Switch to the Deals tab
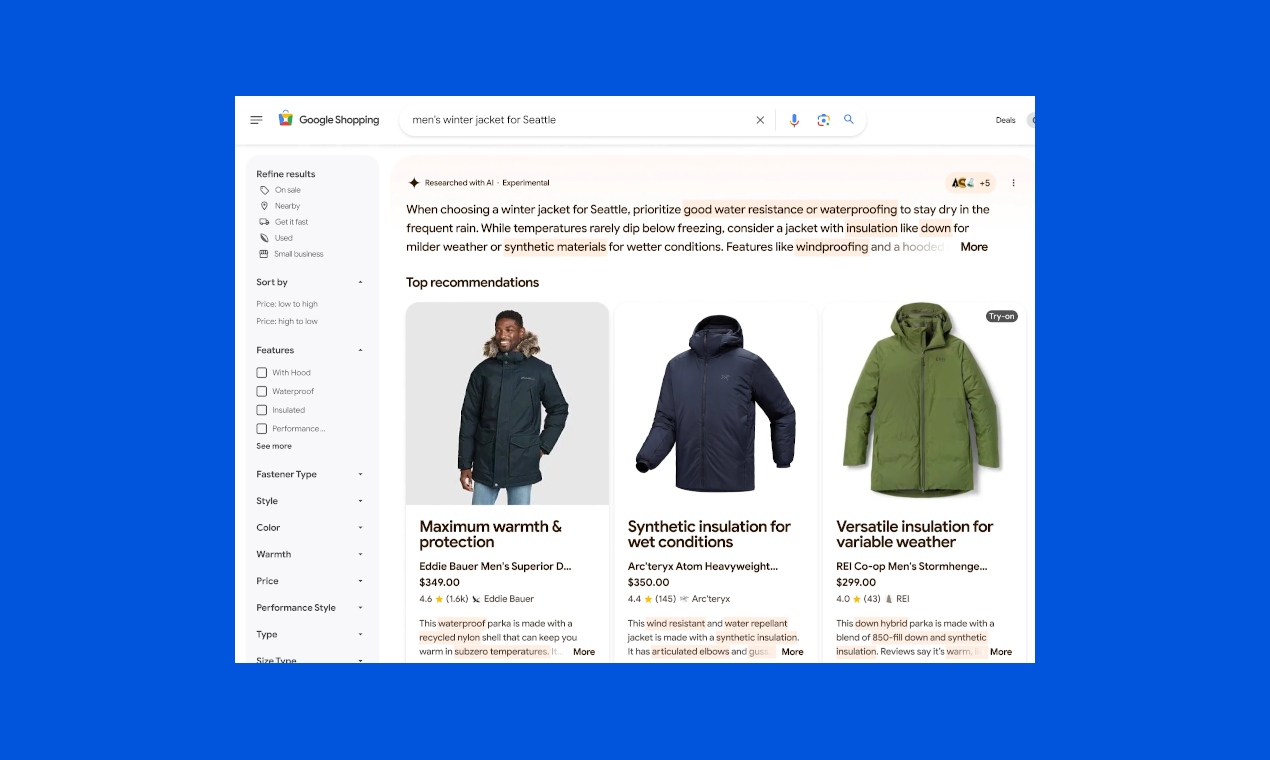The height and width of the screenshot is (760, 1270). [x=1005, y=120]
